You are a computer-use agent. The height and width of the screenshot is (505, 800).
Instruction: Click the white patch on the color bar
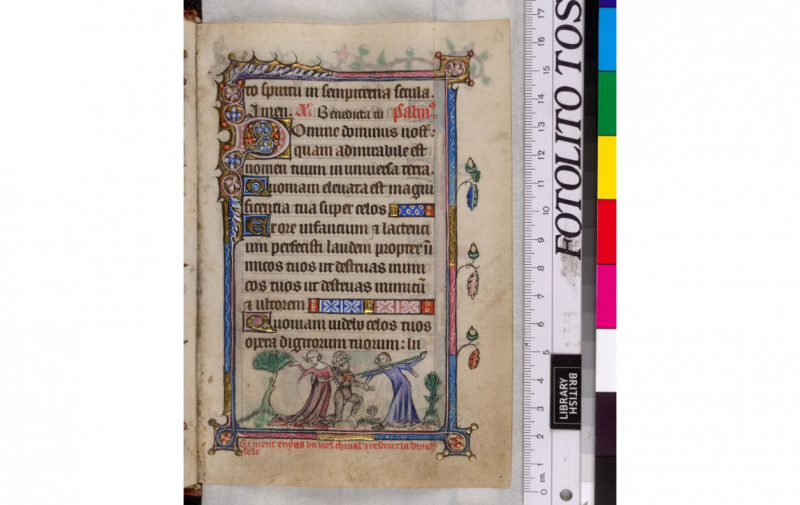point(607,360)
